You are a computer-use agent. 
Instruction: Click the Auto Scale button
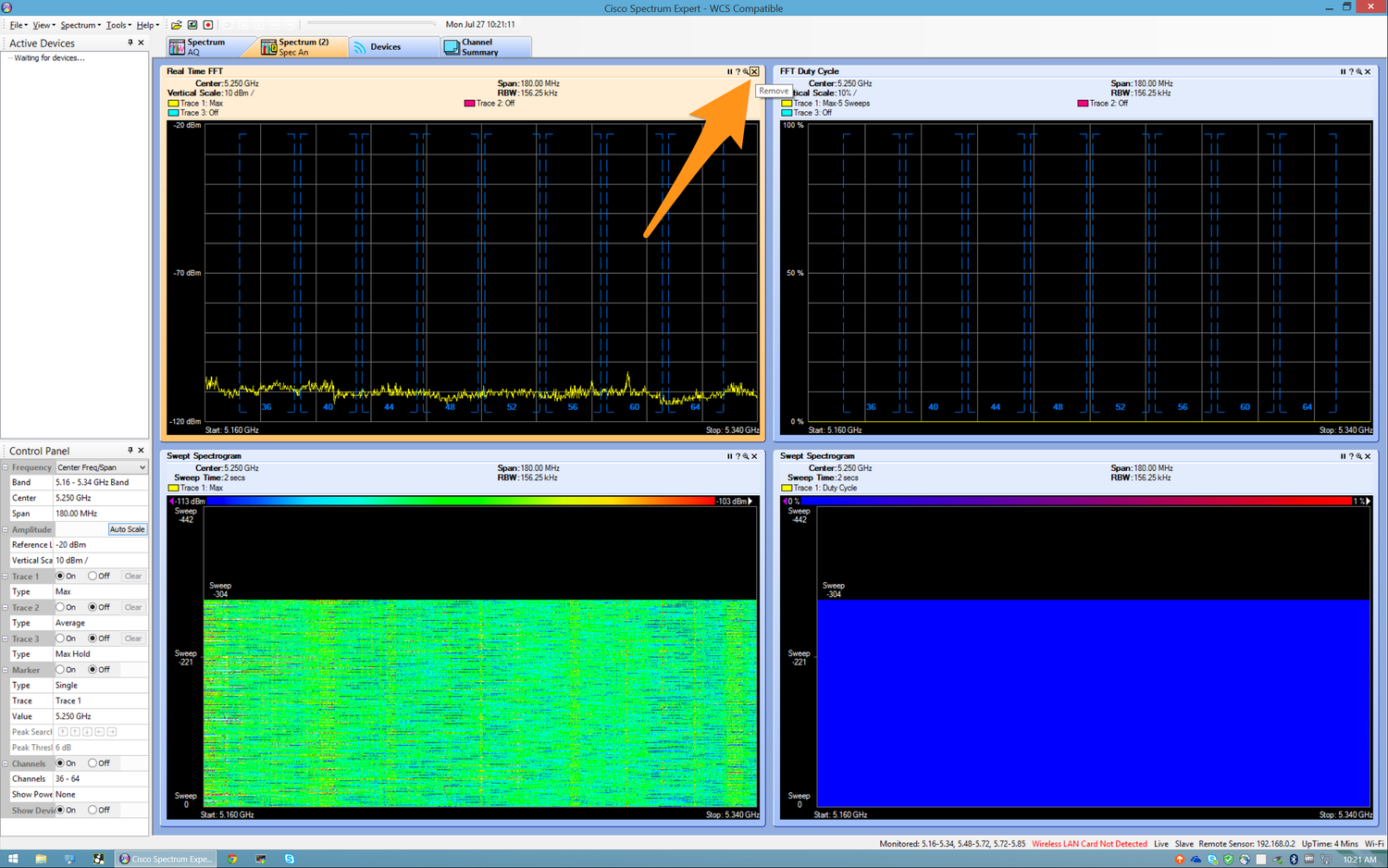click(128, 529)
